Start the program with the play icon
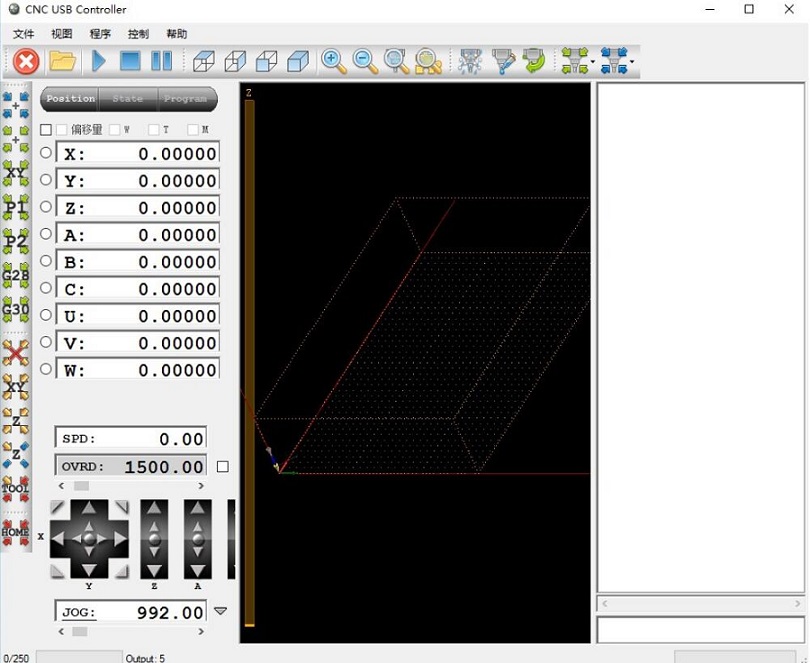This screenshot has width=810, height=663. (98, 61)
